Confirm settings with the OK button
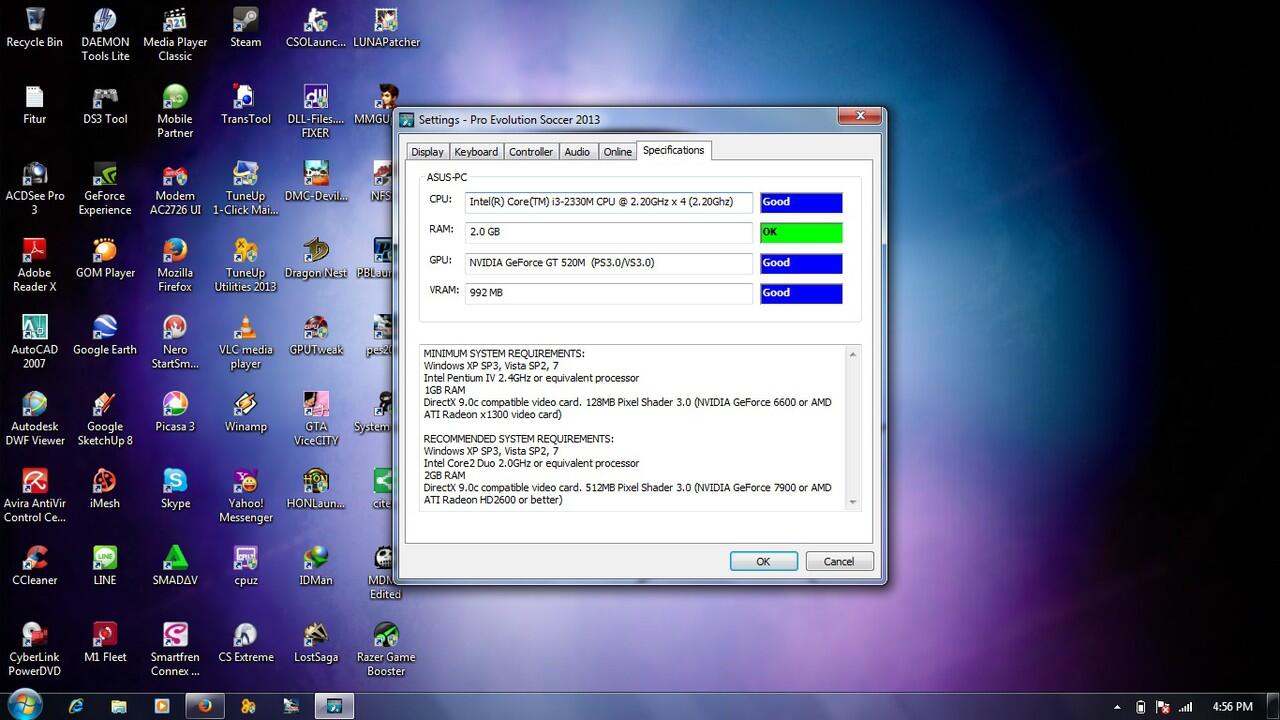The width and height of the screenshot is (1280, 720). (763, 561)
